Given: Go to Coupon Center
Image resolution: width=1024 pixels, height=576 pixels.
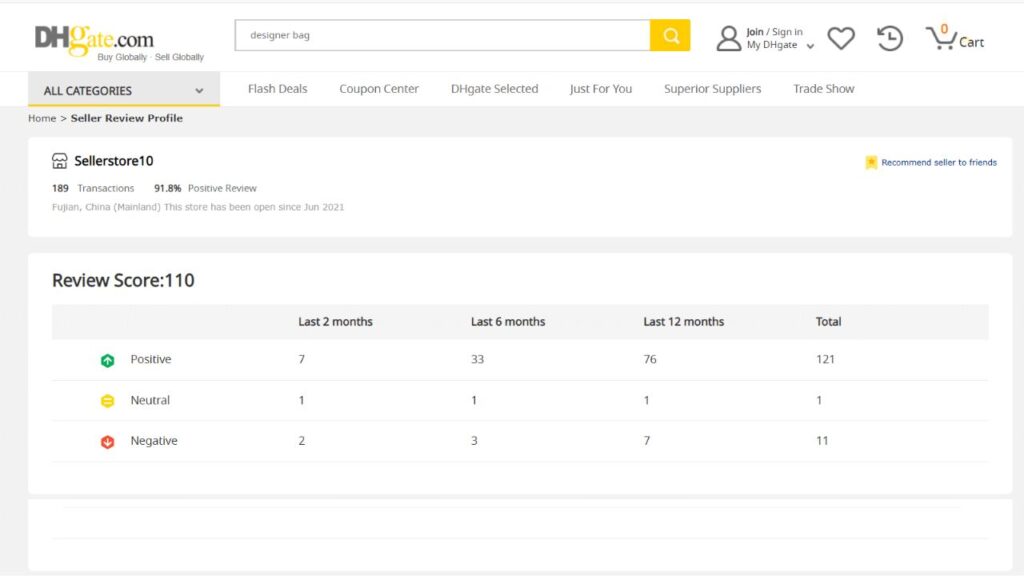Looking at the screenshot, I should point(379,89).
